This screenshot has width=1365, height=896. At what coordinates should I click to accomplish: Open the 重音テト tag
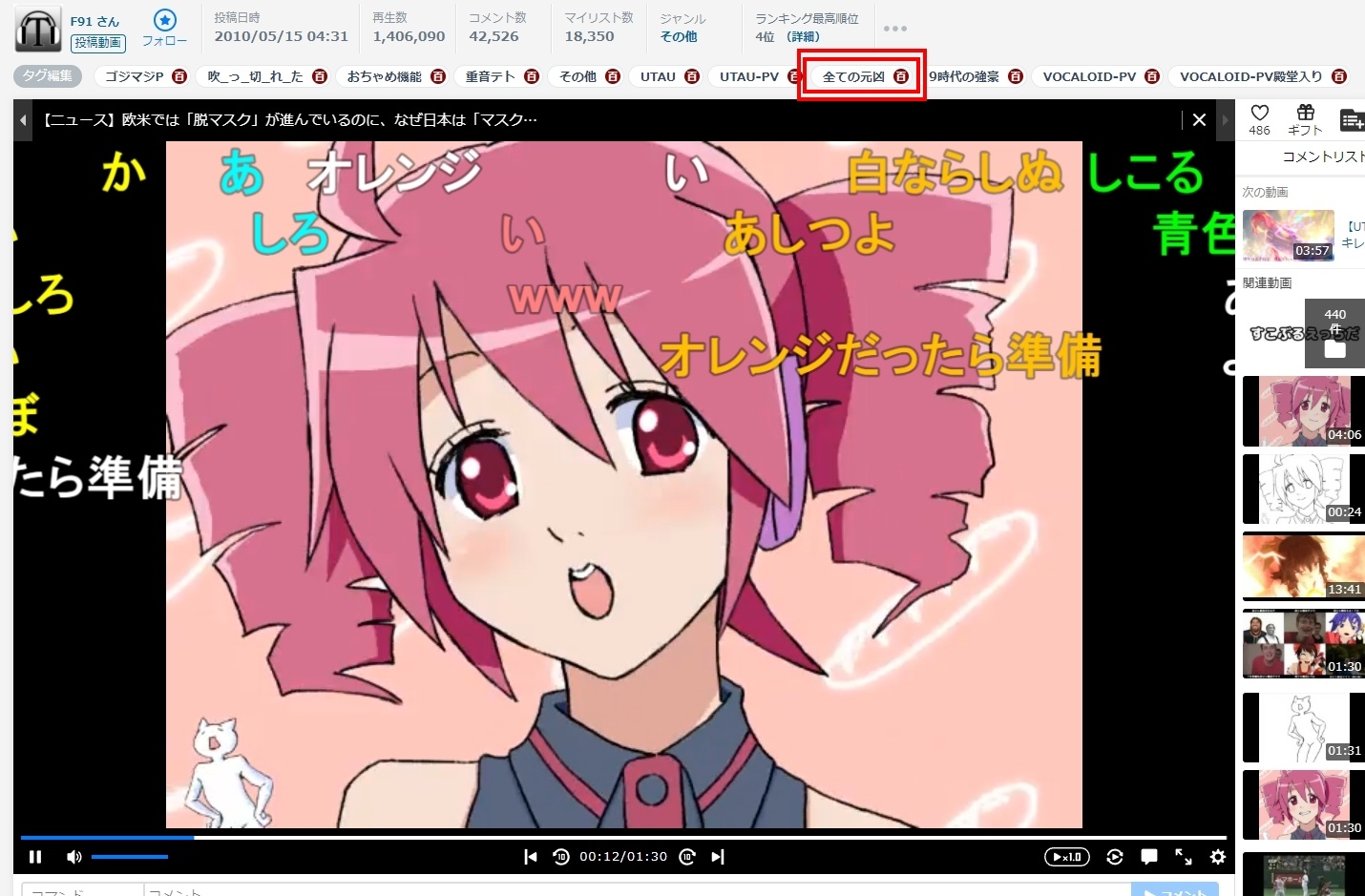[491, 76]
